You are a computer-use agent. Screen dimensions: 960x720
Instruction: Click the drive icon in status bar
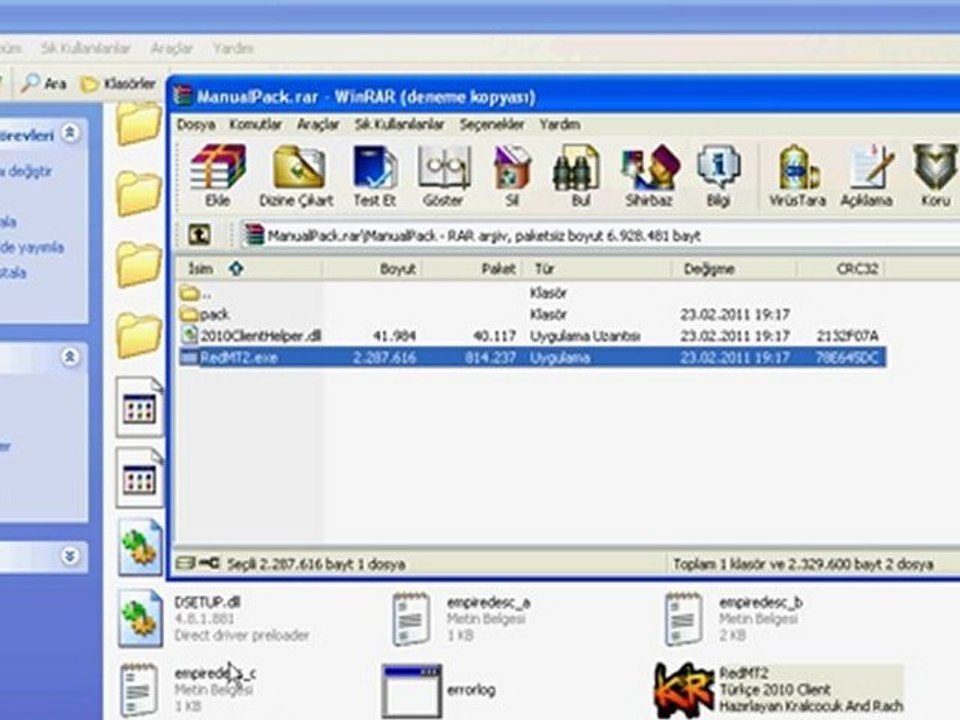tap(186, 562)
